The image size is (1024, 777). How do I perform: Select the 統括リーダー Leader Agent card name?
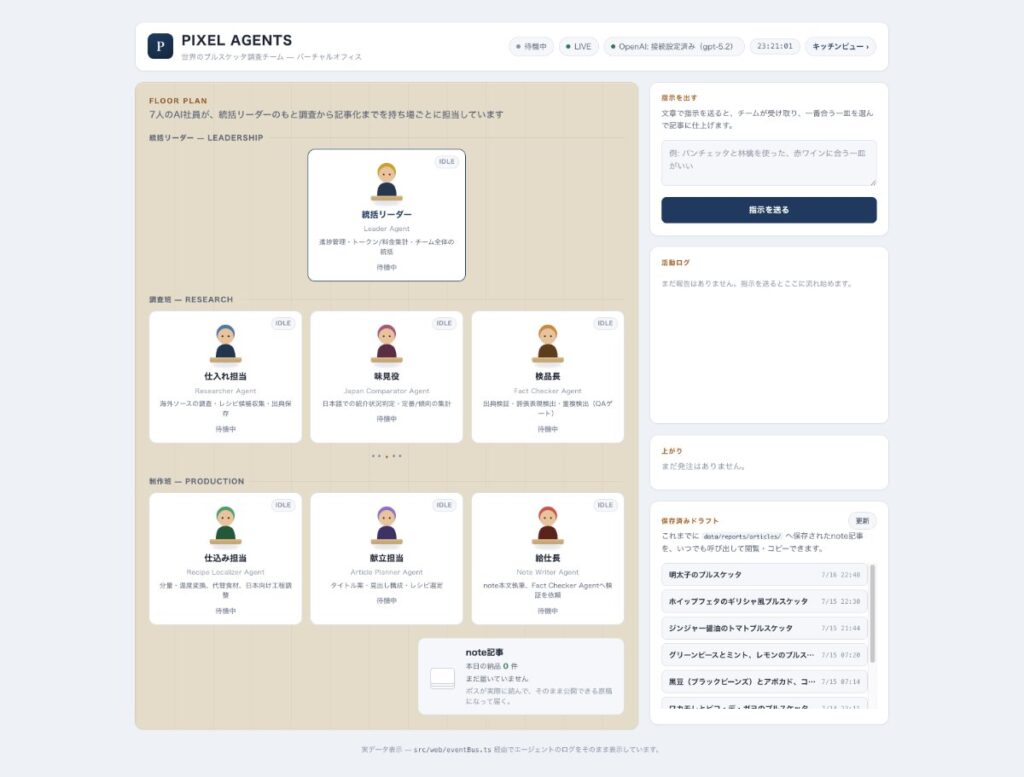[x=387, y=215]
